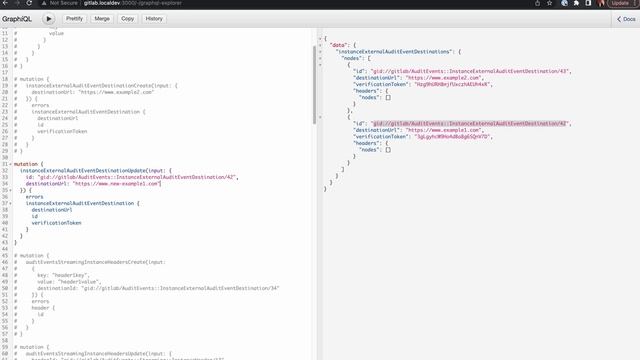
Task: Collapse the root brace in result pane
Action: tap(320, 38)
